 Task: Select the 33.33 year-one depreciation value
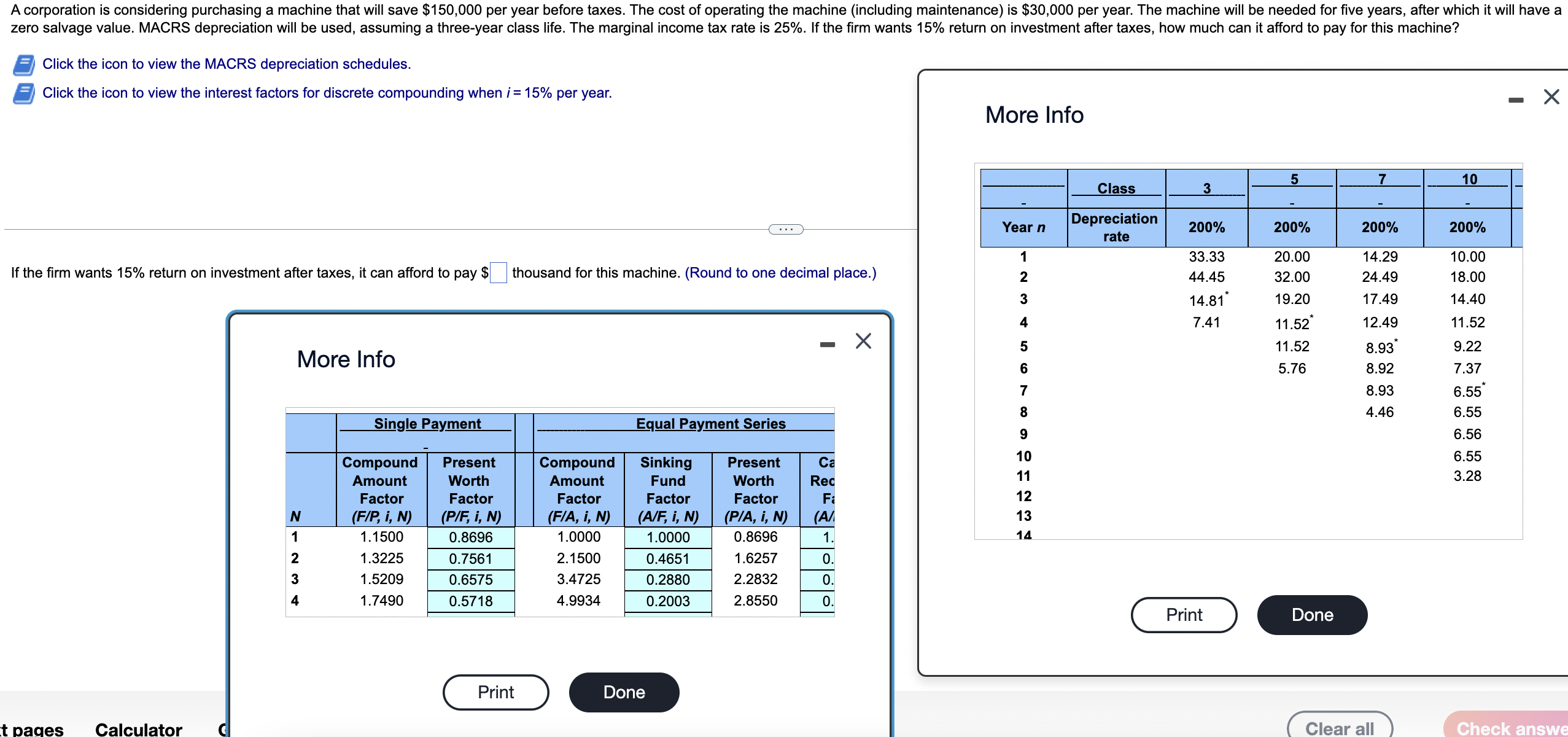(x=1206, y=257)
